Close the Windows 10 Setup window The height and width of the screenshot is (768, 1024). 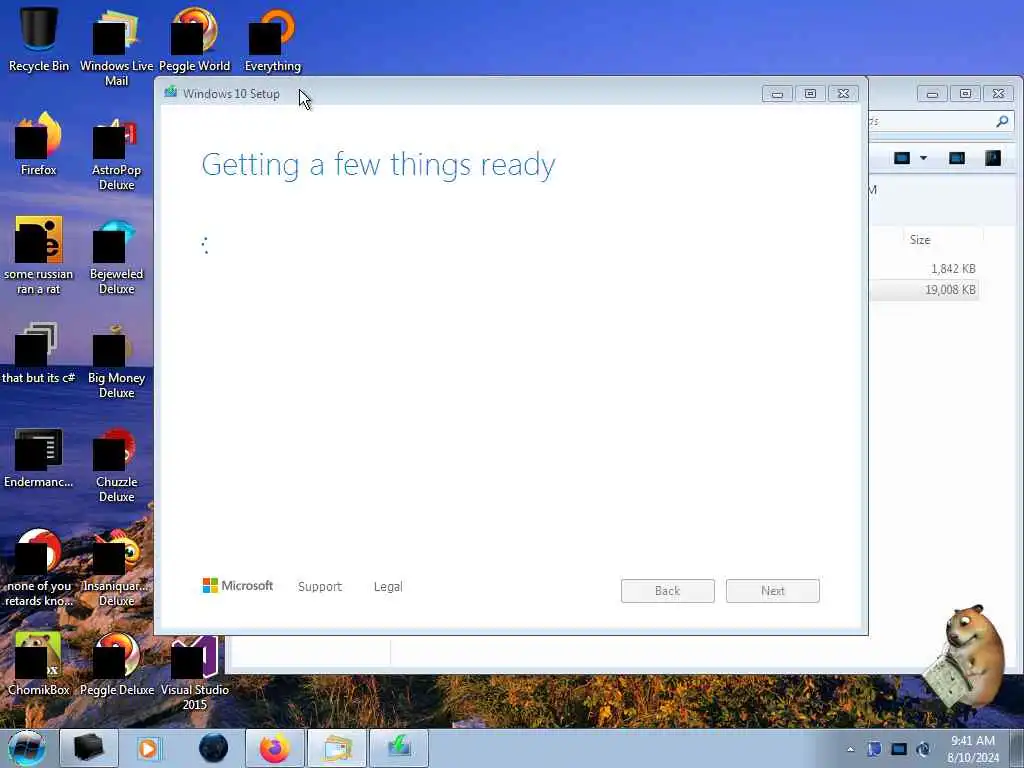[x=844, y=94]
